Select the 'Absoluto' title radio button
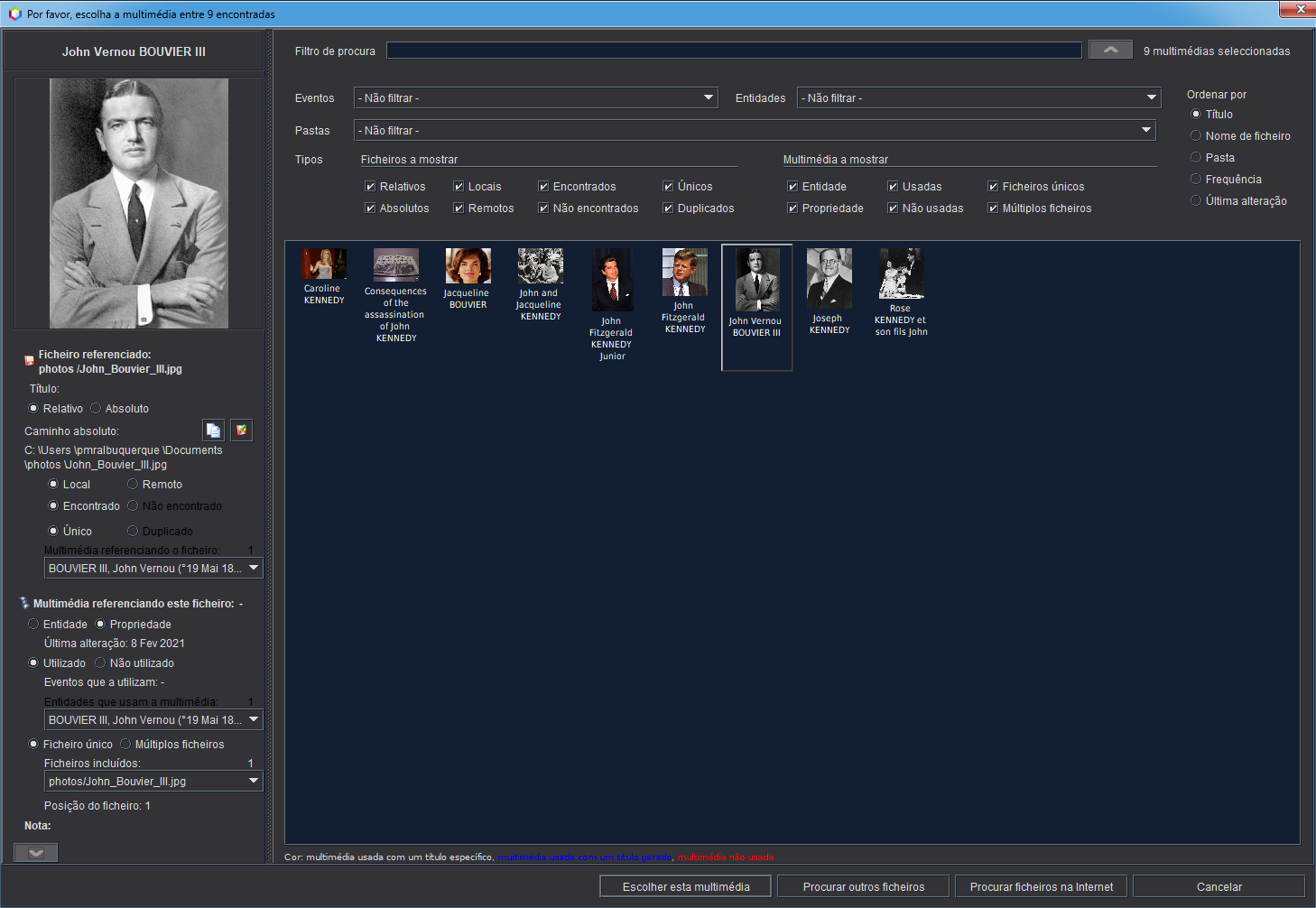 tap(98, 408)
